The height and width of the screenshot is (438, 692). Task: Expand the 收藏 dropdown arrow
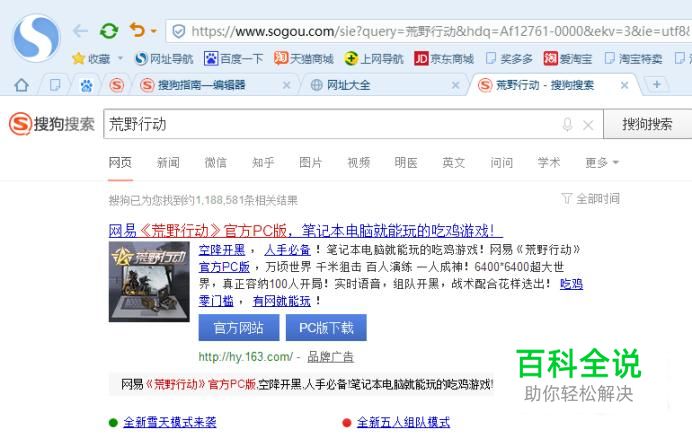[x=120, y=58]
